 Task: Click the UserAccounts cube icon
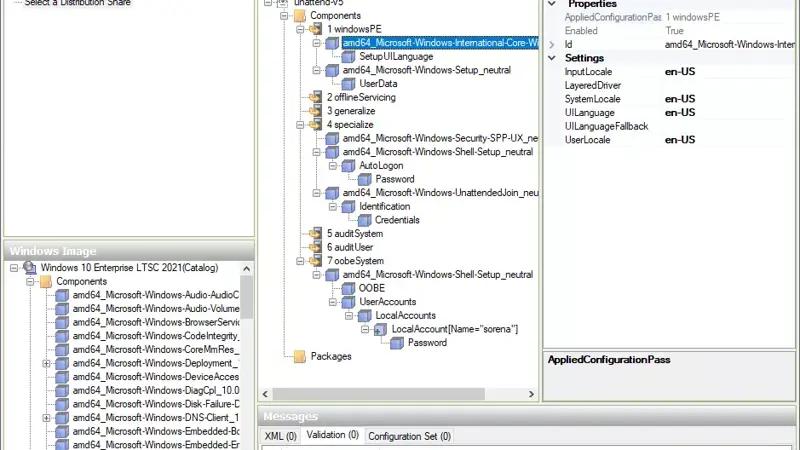click(348, 302)
